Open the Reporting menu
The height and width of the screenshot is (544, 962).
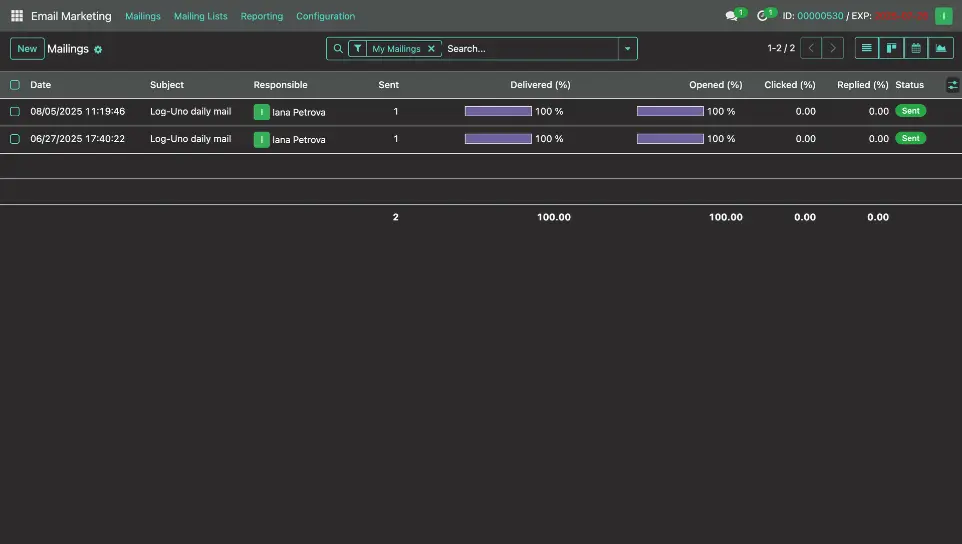point(262,16)
